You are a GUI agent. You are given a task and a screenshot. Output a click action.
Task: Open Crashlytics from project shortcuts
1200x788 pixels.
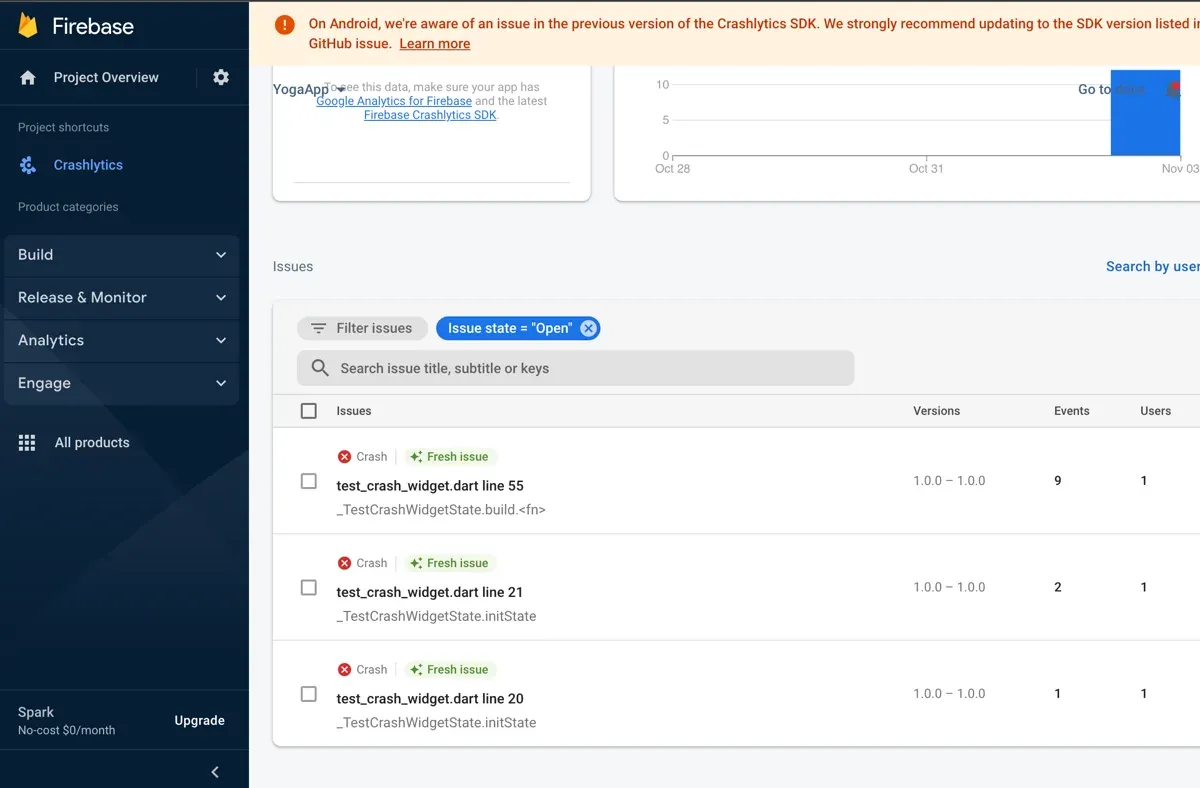[88, 165]
